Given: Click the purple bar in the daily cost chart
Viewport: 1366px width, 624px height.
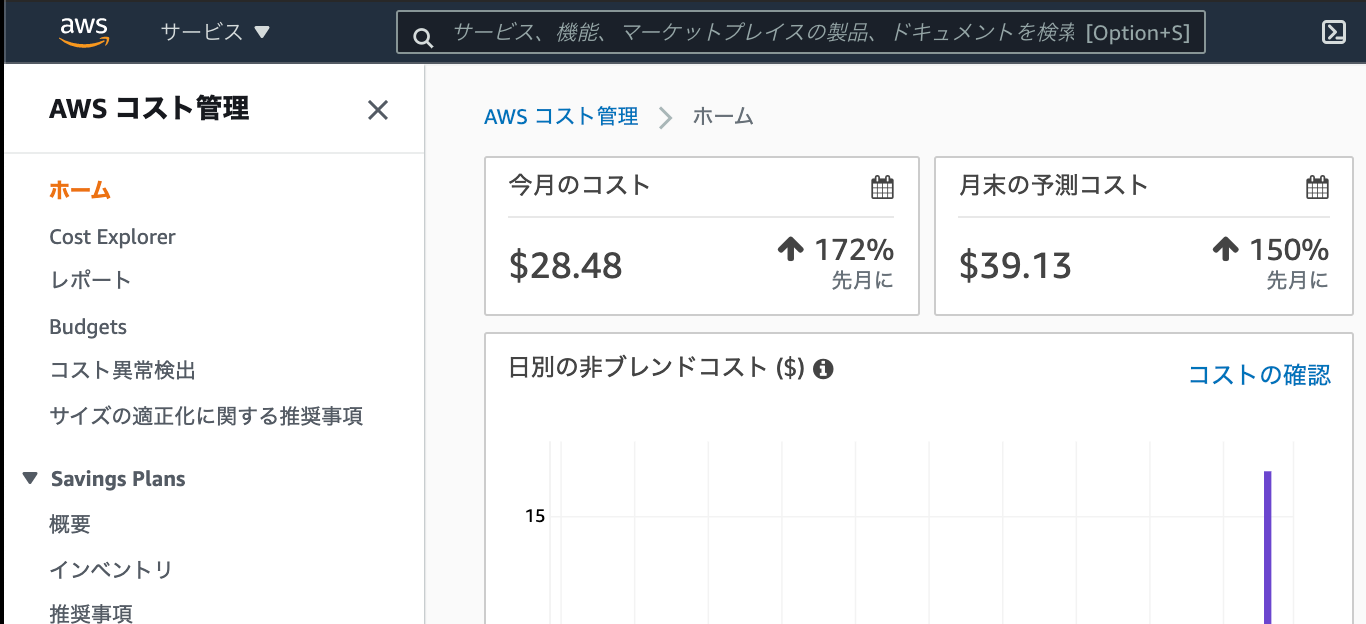Looking at the screenshot, I should click(x=1268, y=547).
